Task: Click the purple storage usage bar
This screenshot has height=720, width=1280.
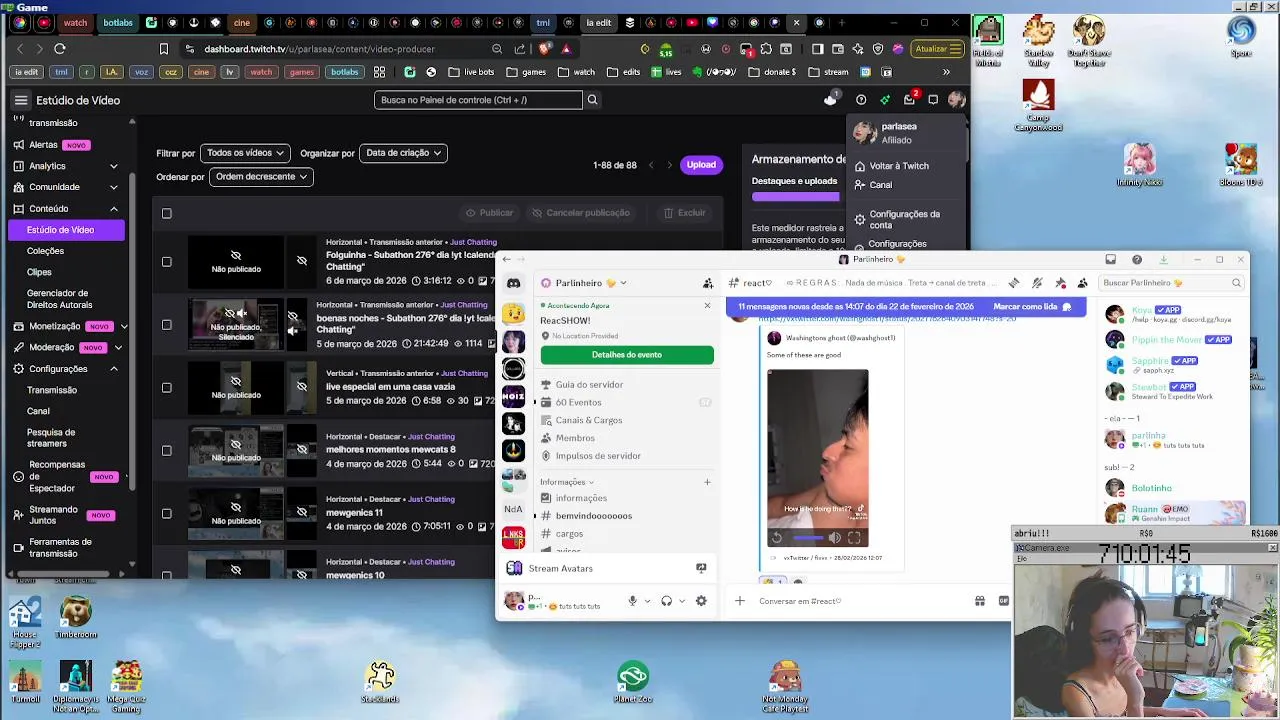Action: coord(796,197)
